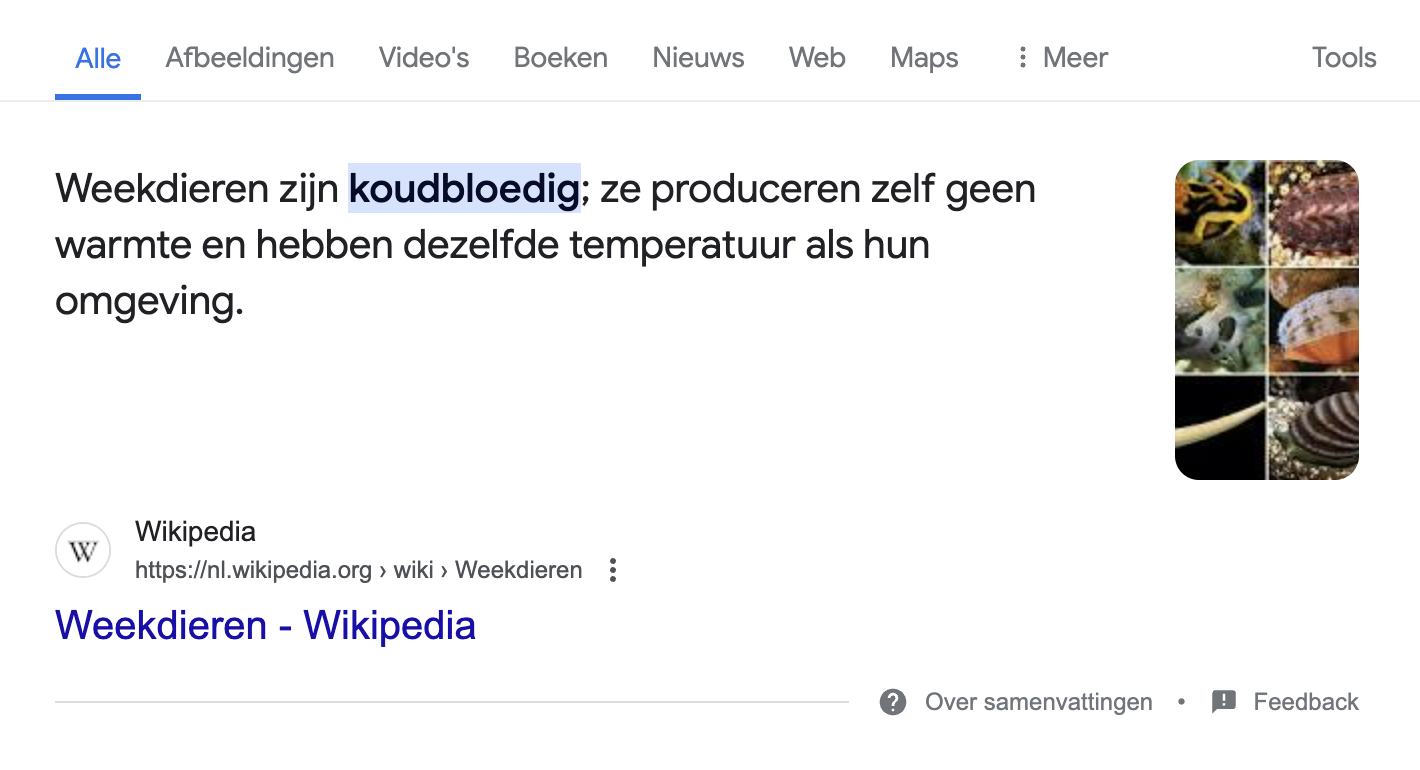
Task: Click the feedback speech bubble icon
Action: [x=1224, y=702]
